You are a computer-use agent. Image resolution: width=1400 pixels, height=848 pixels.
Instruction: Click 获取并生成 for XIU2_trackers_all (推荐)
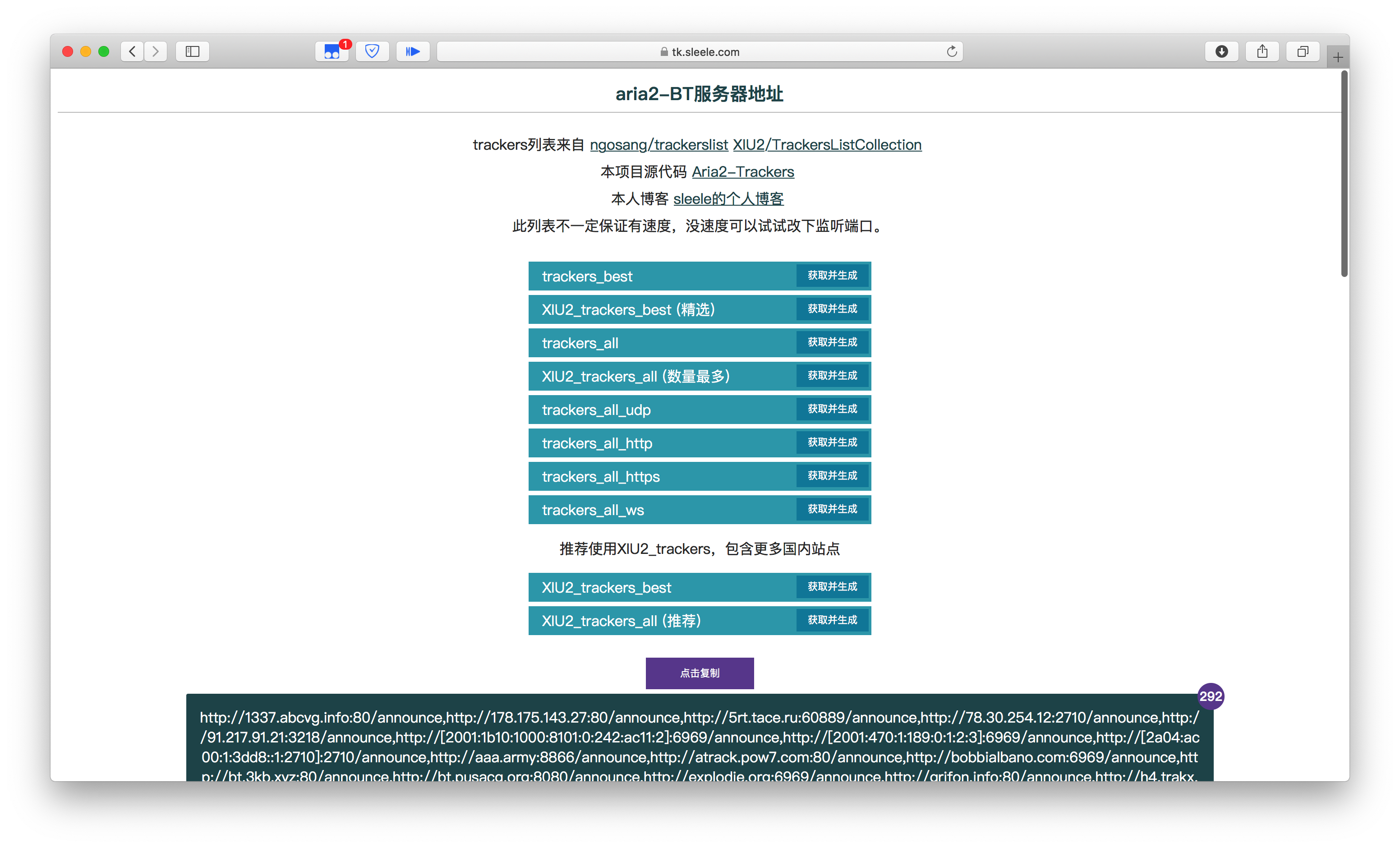(x=833, y=620)
